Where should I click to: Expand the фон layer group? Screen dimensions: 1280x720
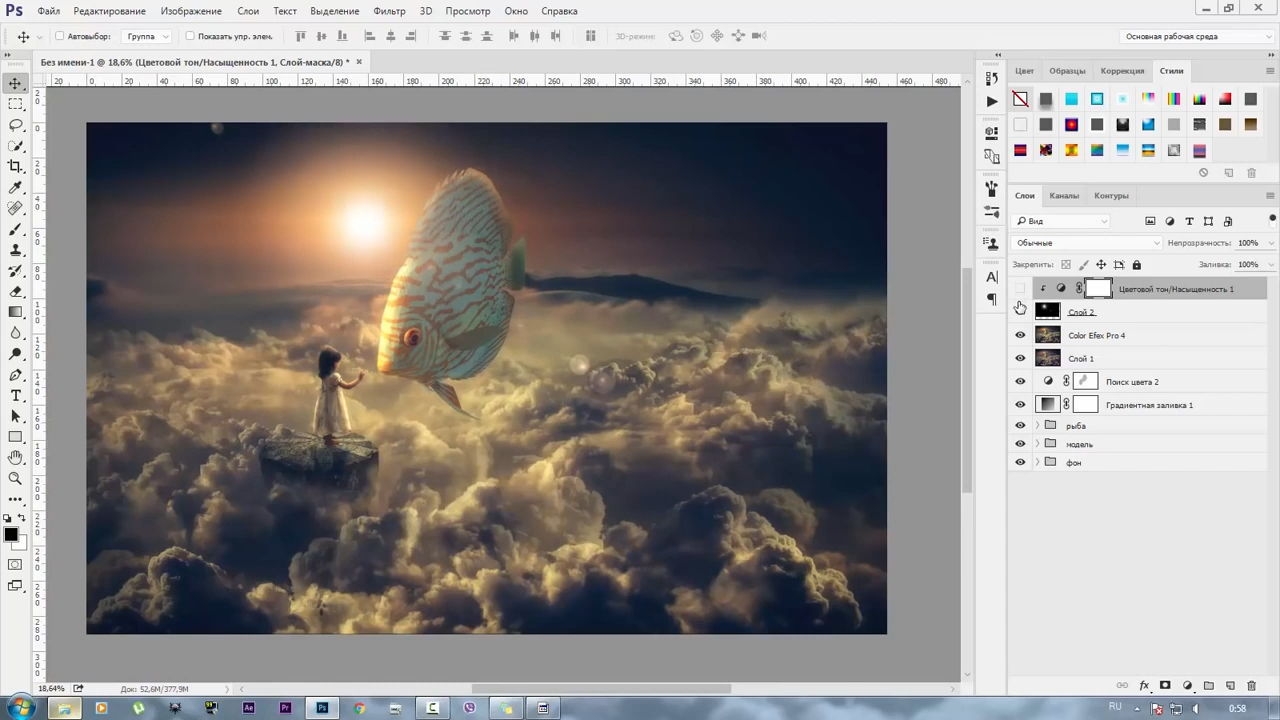click(1037, 462)
